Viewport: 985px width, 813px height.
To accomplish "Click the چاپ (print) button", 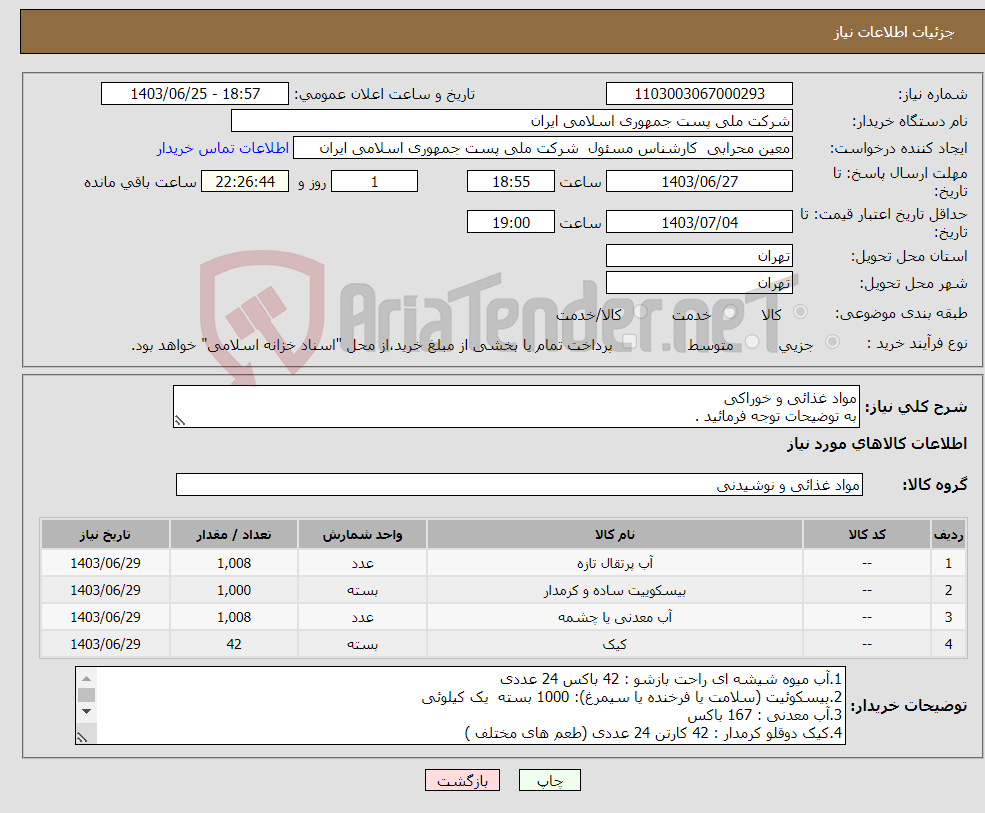I will pos(550,780).
